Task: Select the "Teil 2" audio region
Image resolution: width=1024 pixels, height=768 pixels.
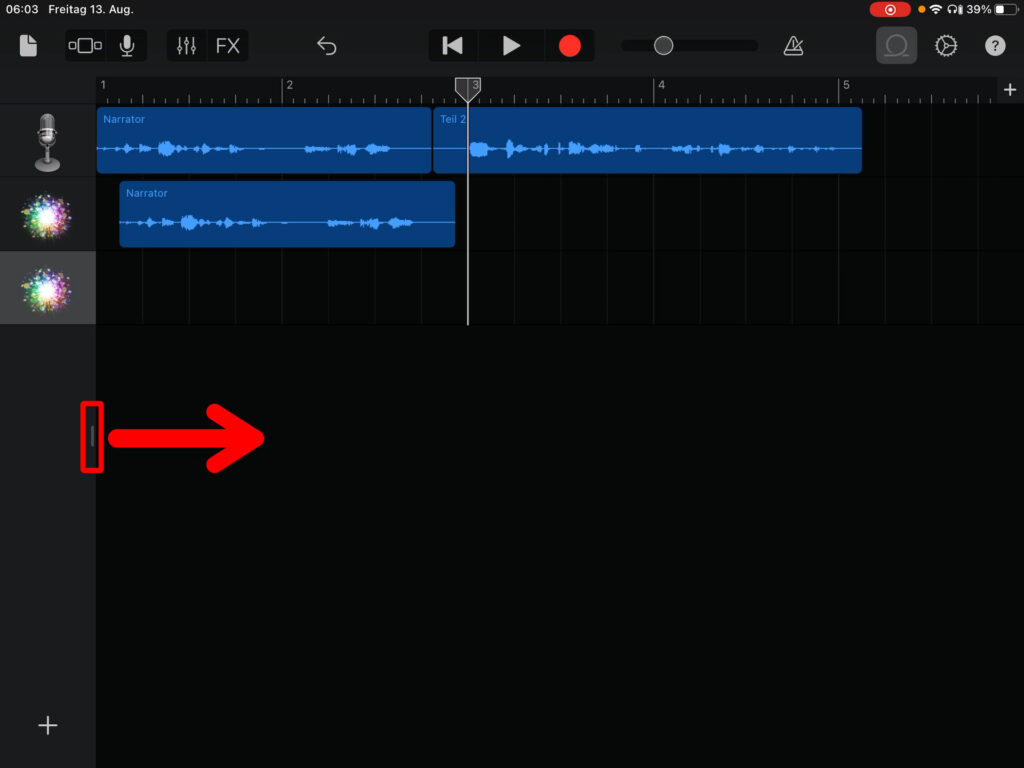Action: tap(647, 141)
